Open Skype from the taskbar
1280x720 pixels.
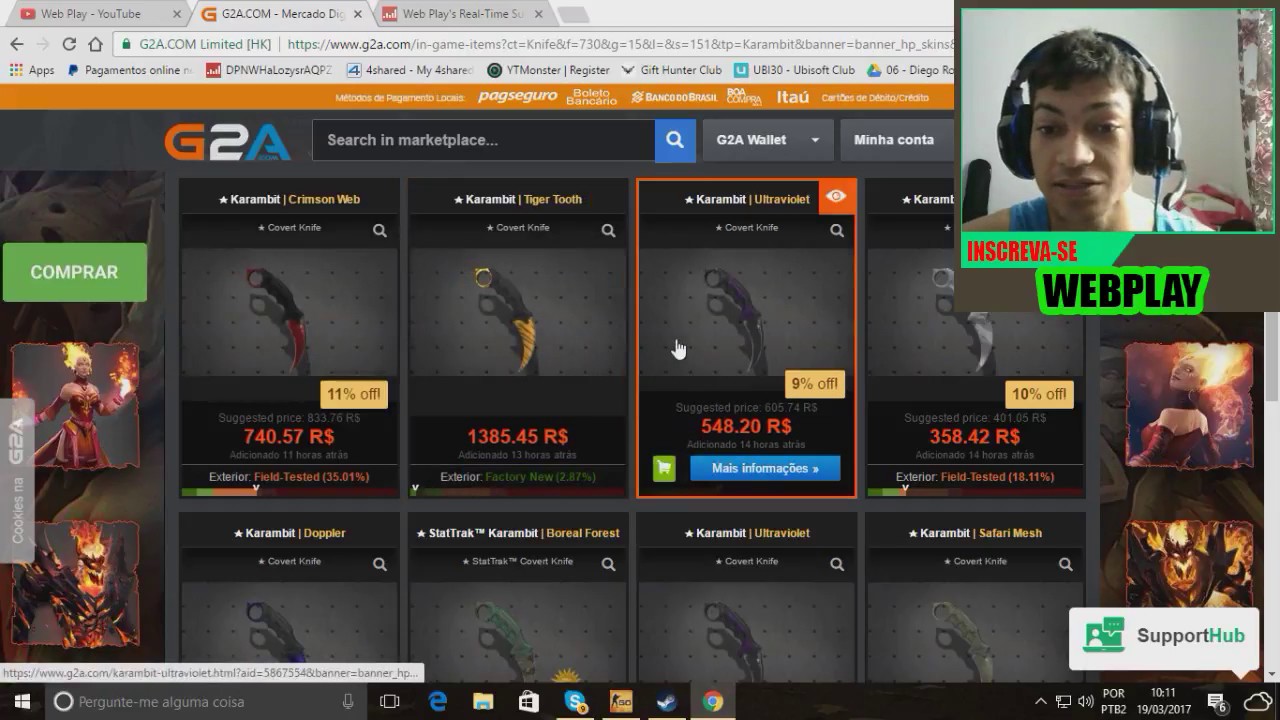[575, 702]
